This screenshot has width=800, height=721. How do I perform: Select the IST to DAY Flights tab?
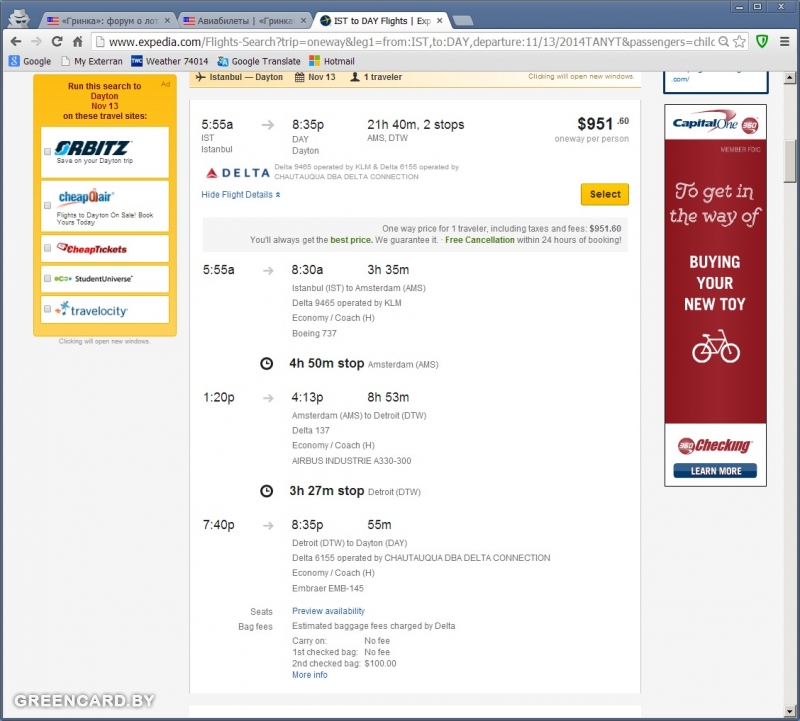pos(380,21)
